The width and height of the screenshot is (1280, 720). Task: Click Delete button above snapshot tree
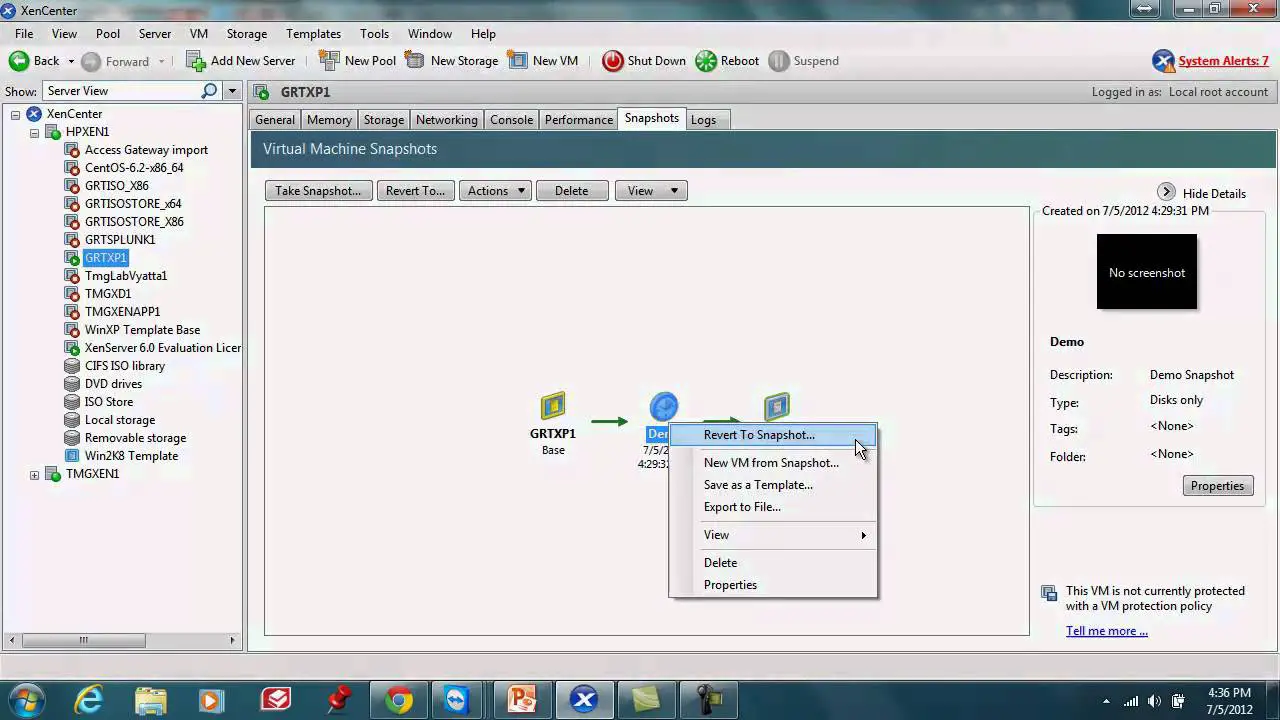click(571, 191)
